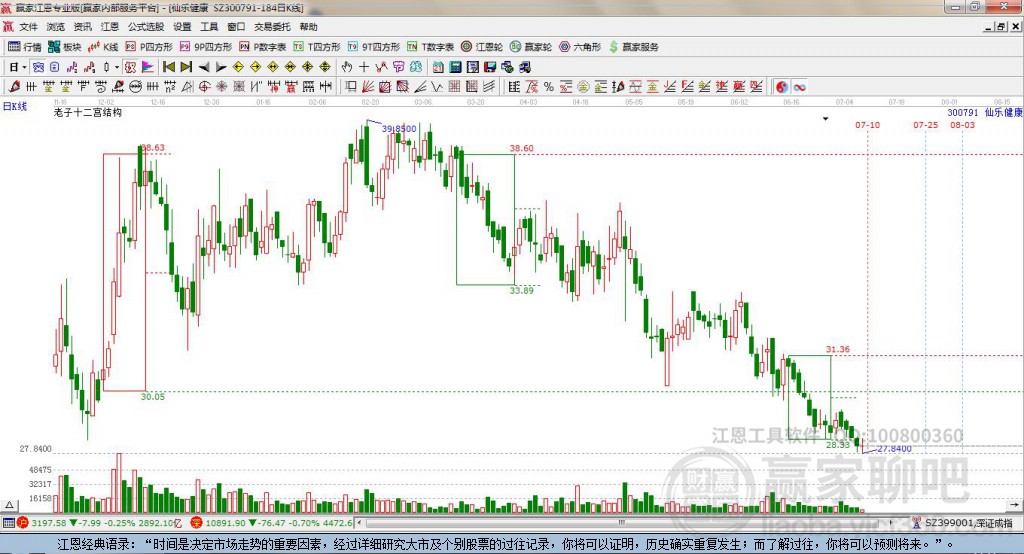Screen dimensions: 1024x554
Task: Toggle the blue infinity loop icon
Action: 799,87
